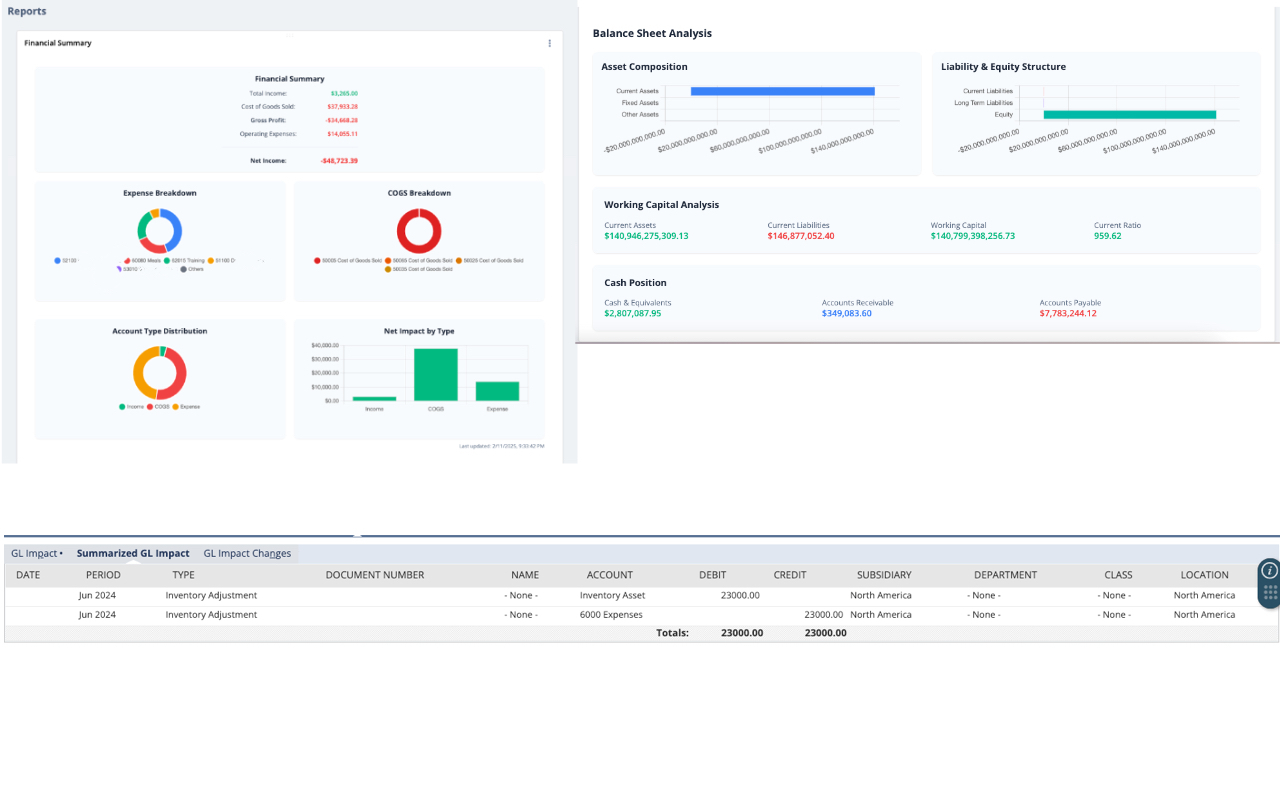Switch to the GL Impact tab
Screen dimensions: 1280x800
click(37, 553)
